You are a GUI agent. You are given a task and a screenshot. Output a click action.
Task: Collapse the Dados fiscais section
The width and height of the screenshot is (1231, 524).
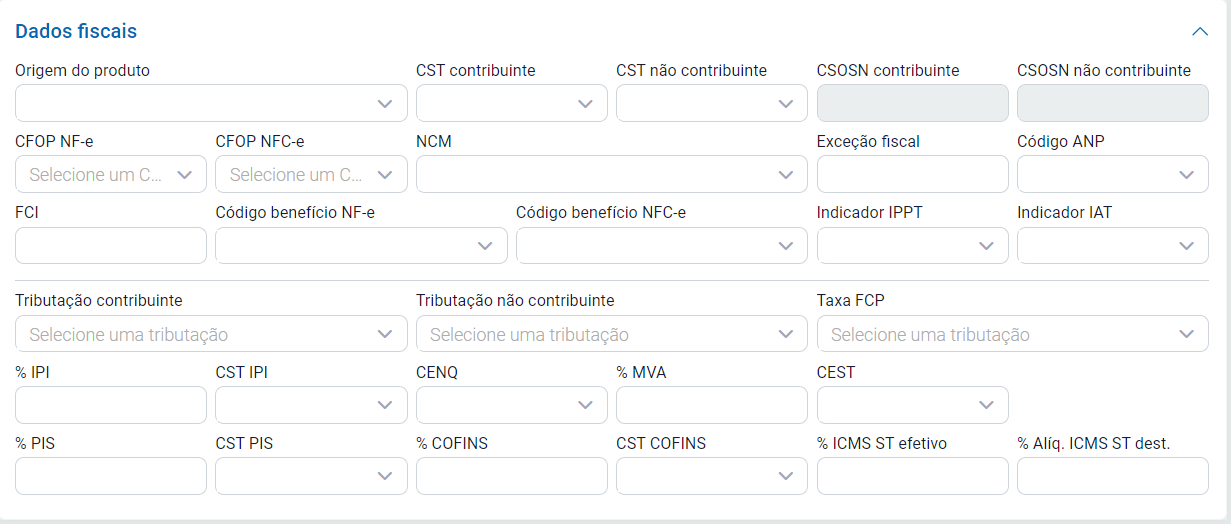click(1200, 31)
